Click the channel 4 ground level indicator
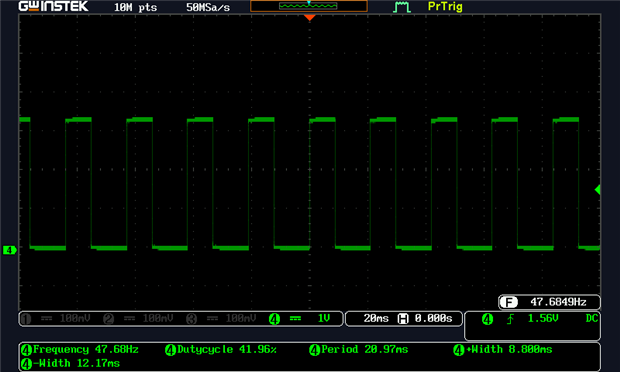The image size is (620, 372). pos(9,250)
